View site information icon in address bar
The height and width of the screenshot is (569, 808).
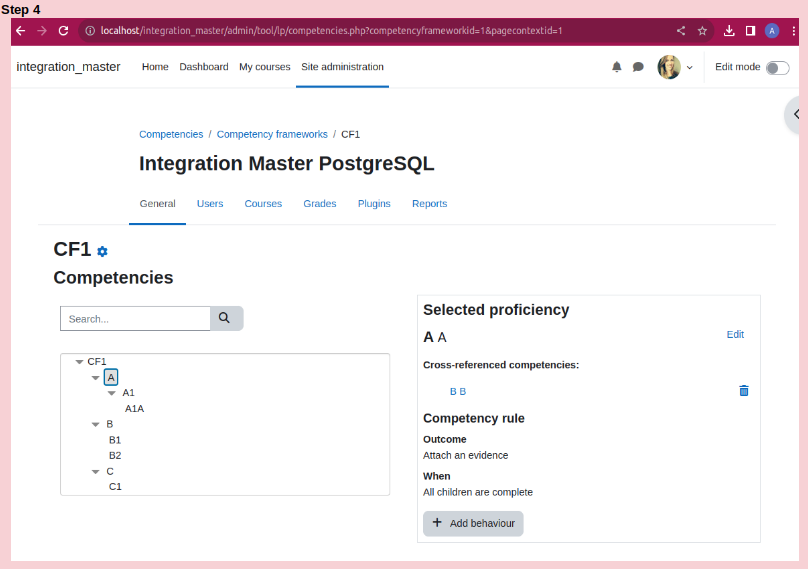point(90,31)
